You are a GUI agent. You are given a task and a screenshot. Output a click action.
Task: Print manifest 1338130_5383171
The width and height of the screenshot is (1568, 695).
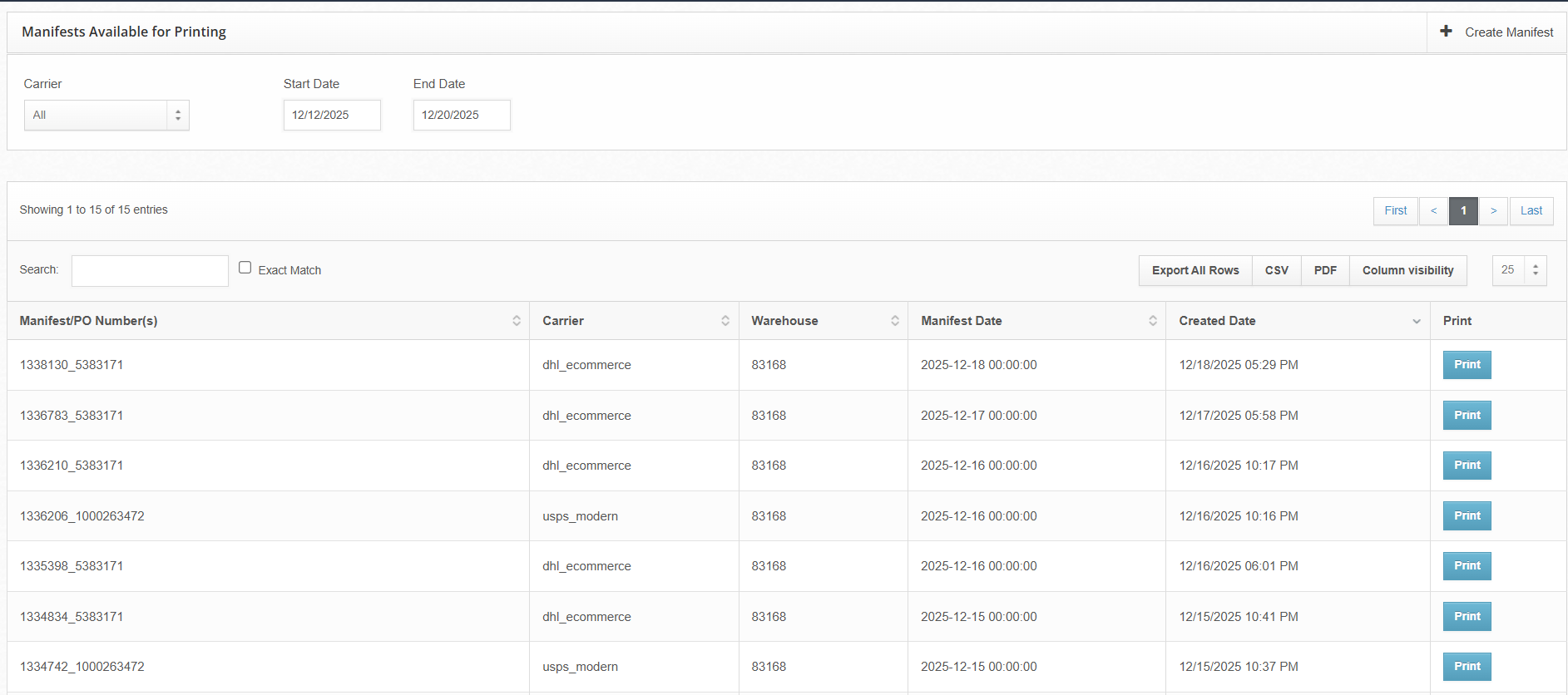point(1467,365)
